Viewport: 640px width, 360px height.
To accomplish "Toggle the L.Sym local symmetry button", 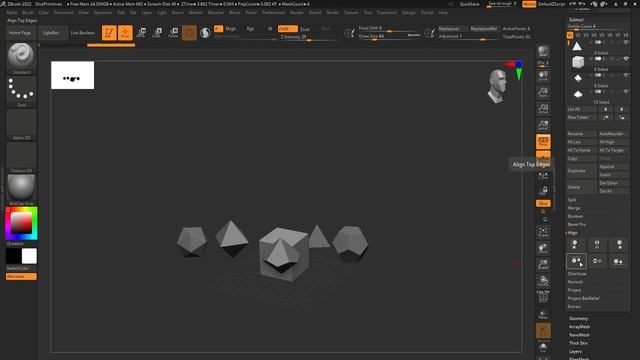I will [x=543, y=176].
